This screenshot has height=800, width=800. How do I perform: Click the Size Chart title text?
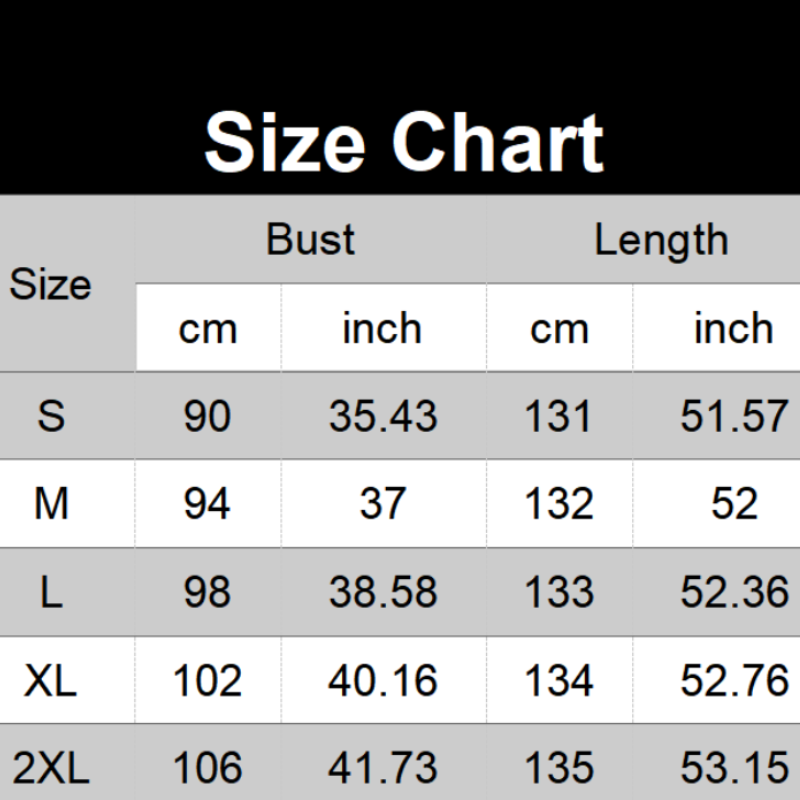coord(404,142)
